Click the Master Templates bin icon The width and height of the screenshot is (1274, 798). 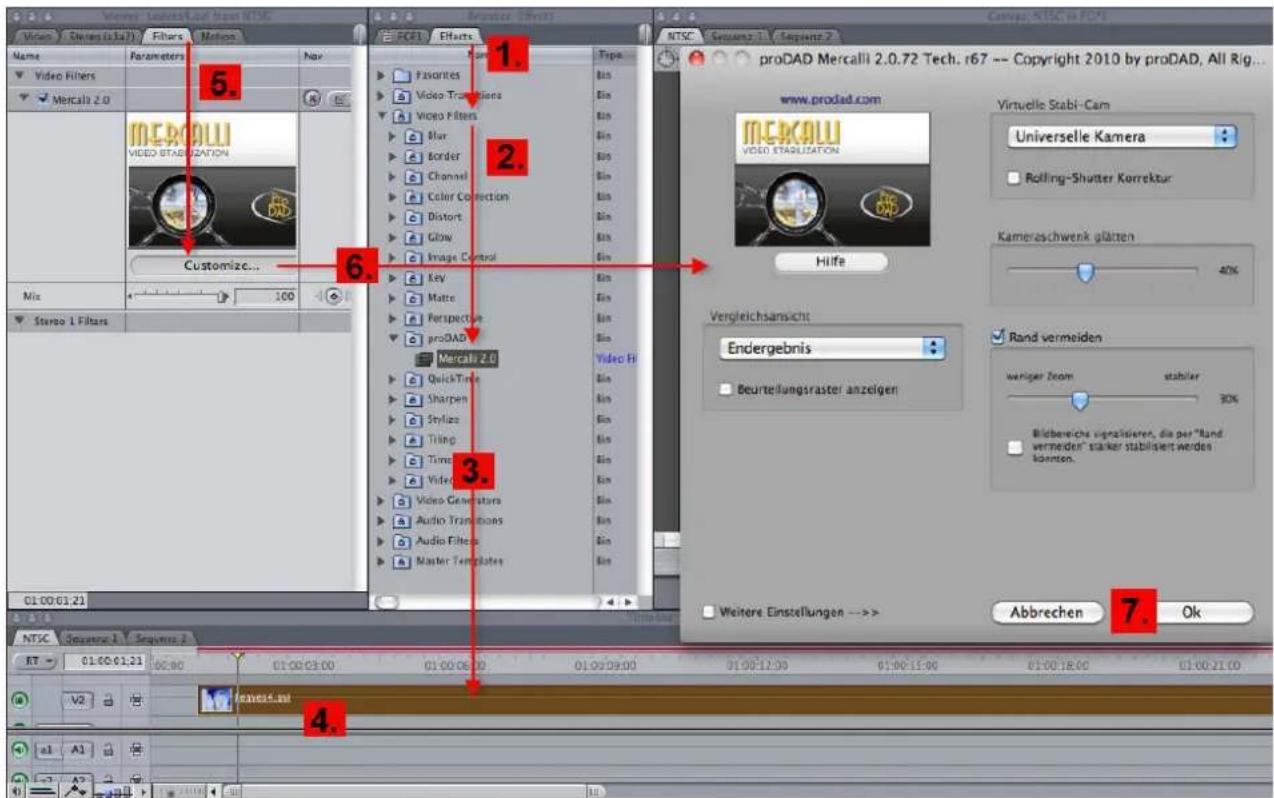coord(400,561)
